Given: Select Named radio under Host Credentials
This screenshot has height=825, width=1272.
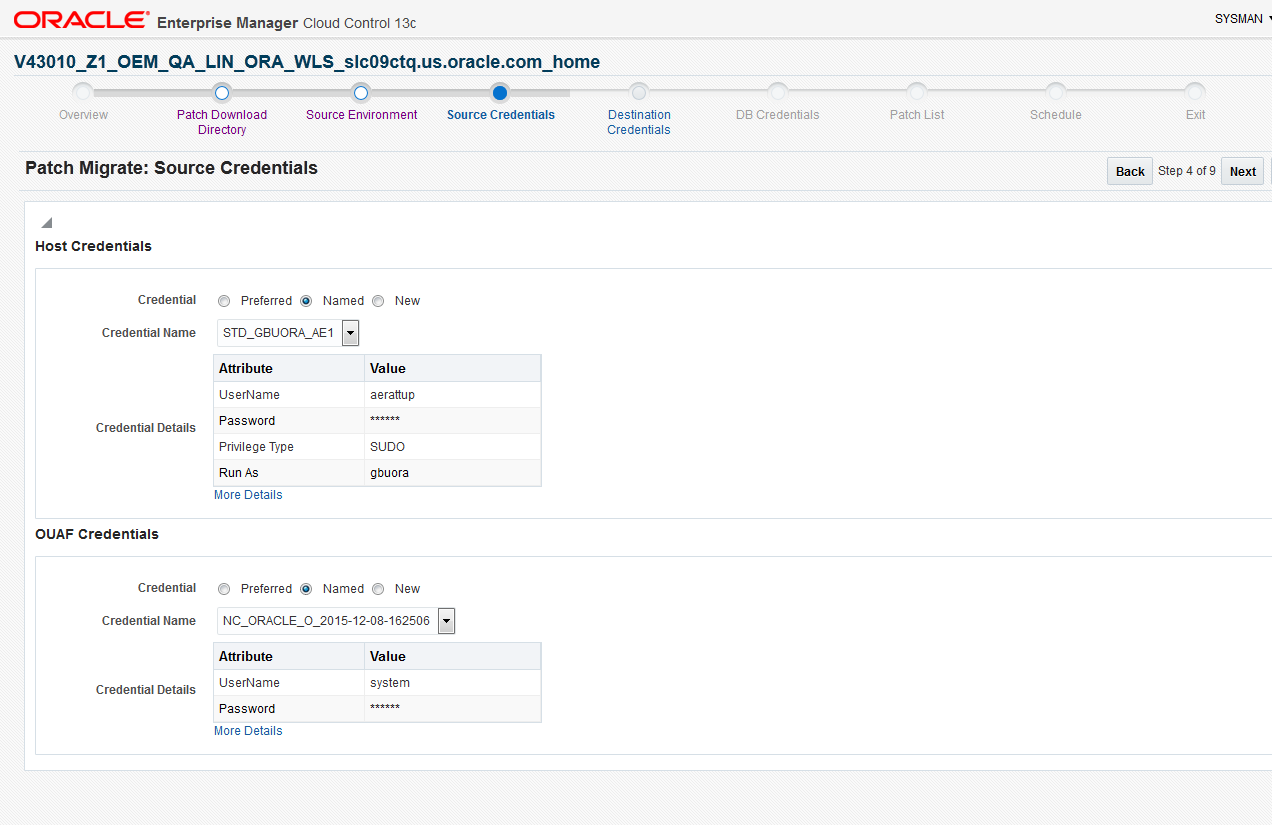Looking at the screenshot, I should (x=306, y=301).
